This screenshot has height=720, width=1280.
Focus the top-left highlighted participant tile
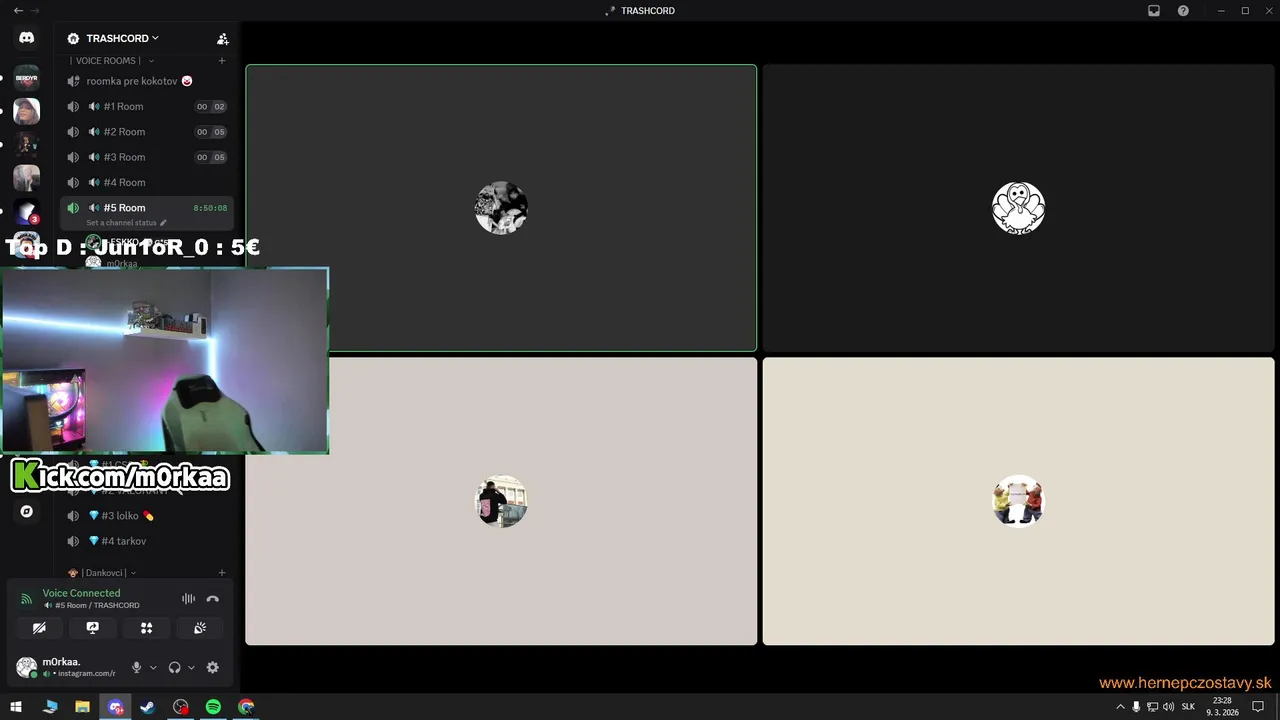(501, 208)
